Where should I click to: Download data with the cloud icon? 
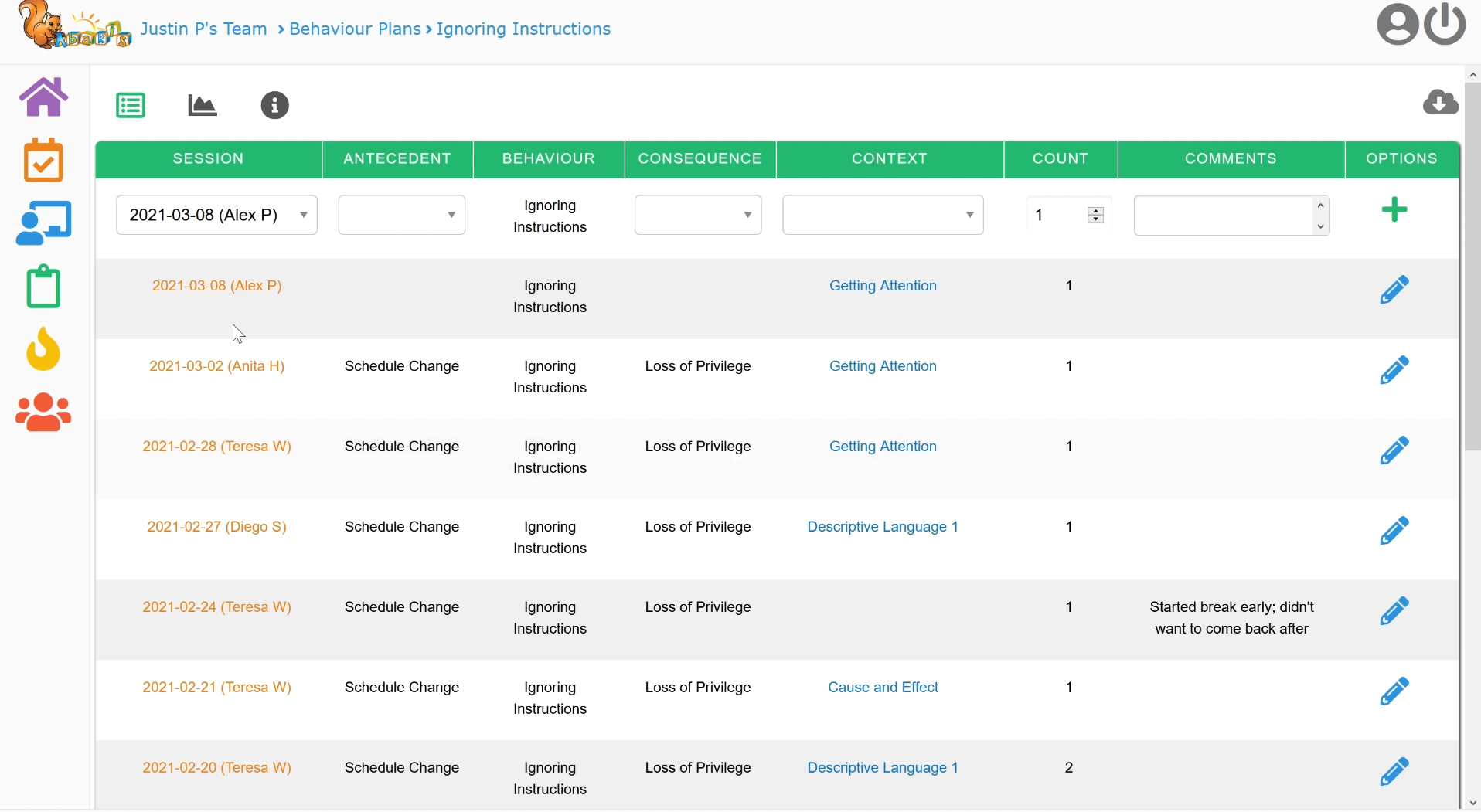tap(1440, 103)
